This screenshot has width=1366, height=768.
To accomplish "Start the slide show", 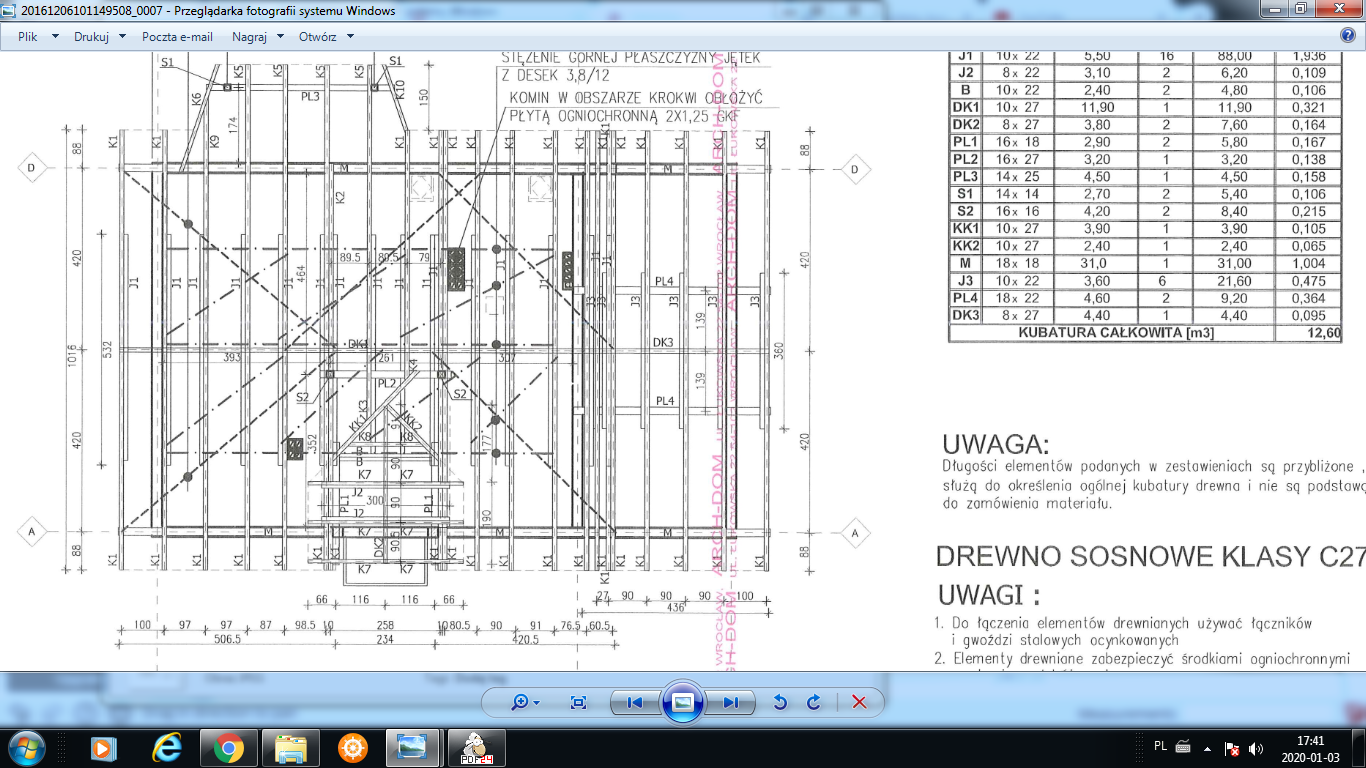I will point(683,702).
